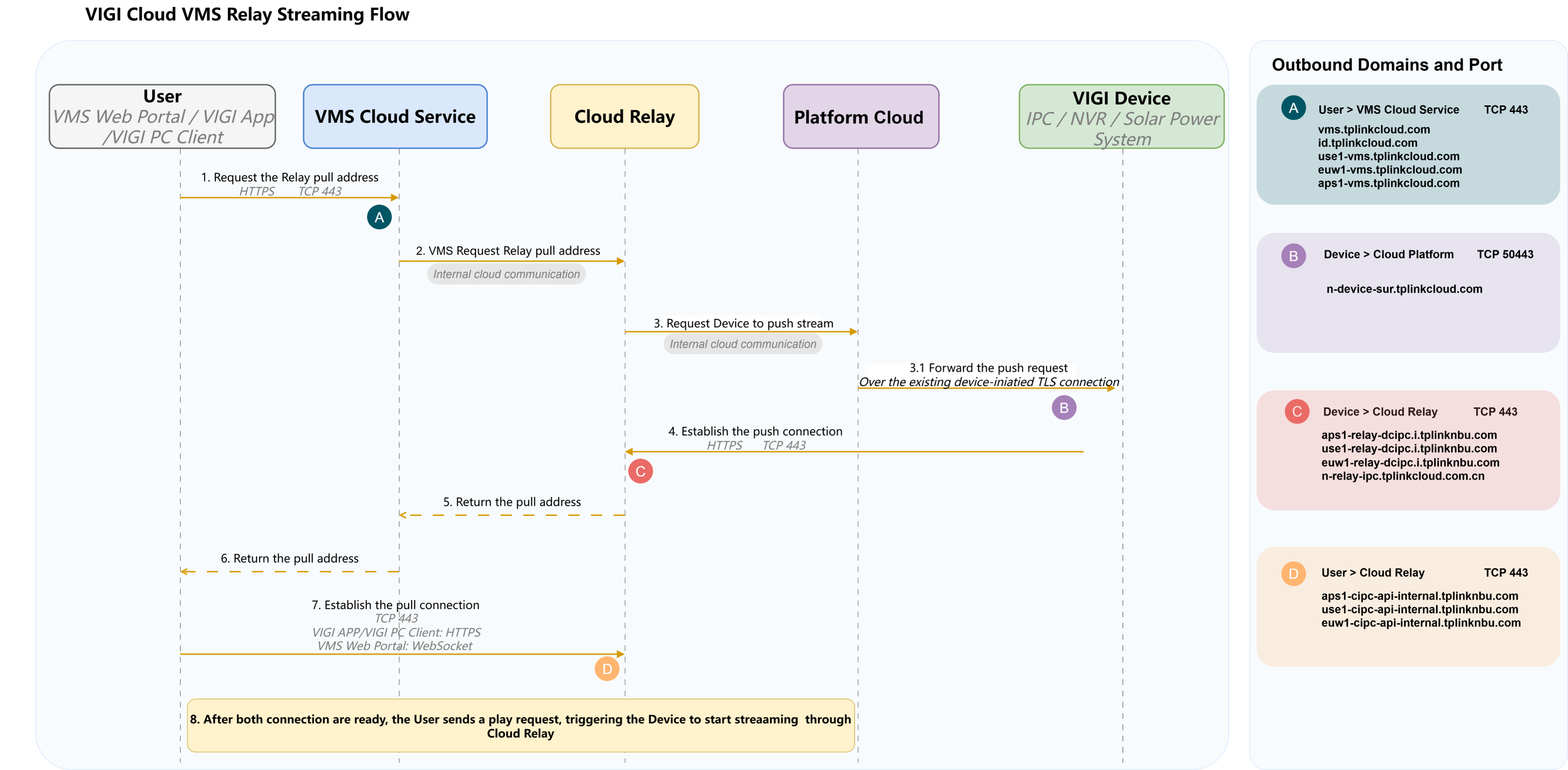Click the purple B badge in Outbound Domains legend

pos(1294,256)
